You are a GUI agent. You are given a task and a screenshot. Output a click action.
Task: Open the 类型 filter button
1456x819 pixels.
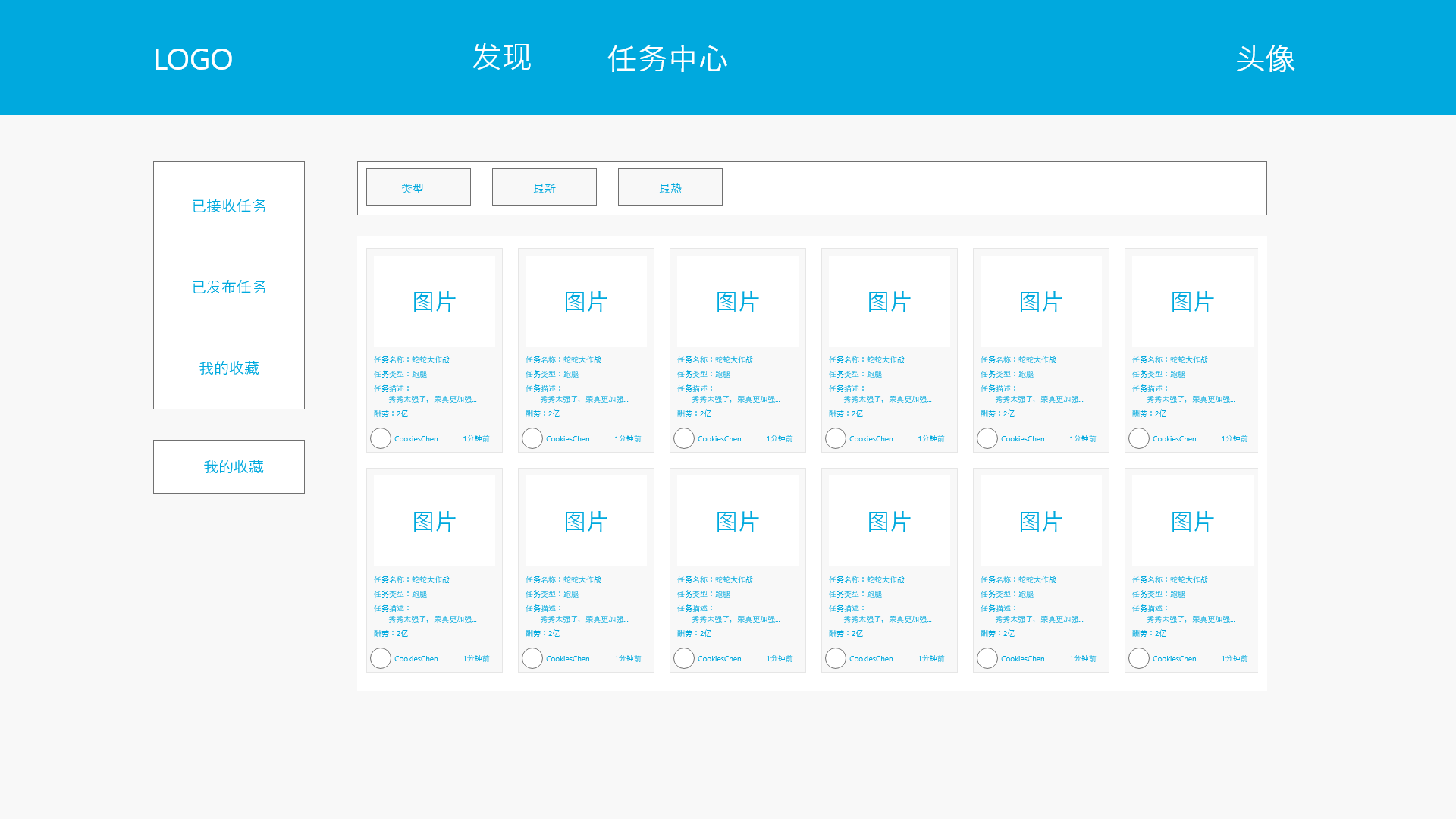(419, 187)
